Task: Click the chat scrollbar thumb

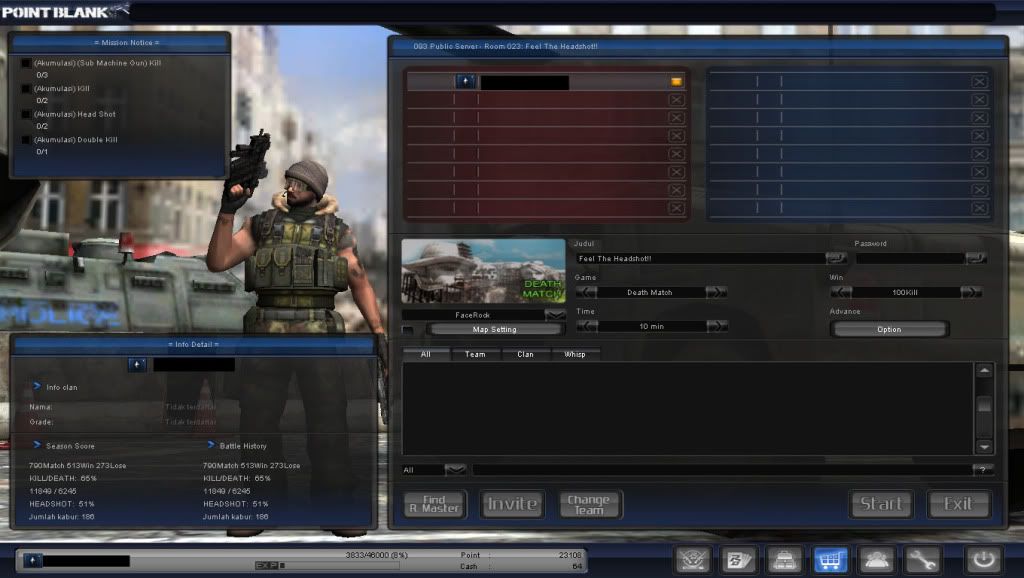Action: 984,405
